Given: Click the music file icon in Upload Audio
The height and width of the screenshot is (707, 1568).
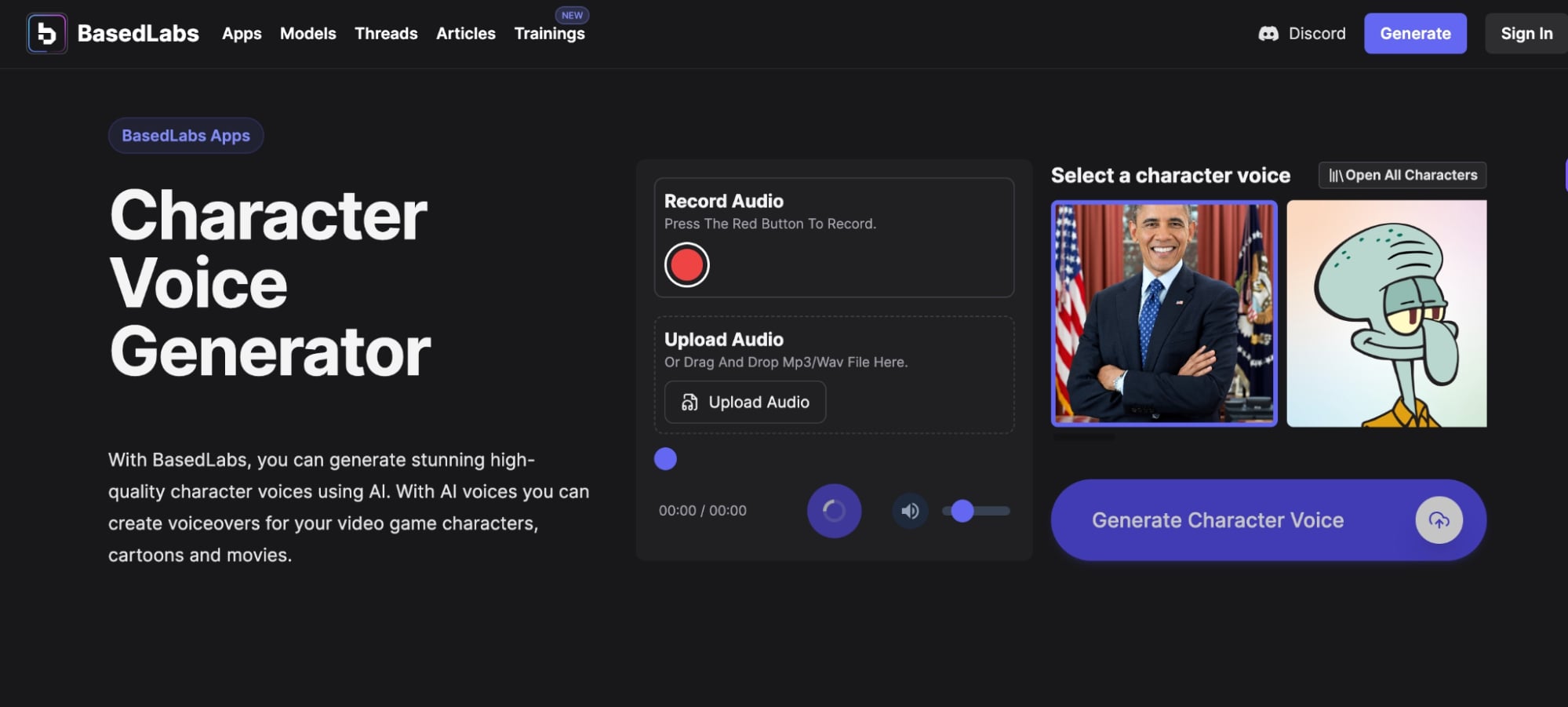Looking at the screenshot, I should coord(689,403).
